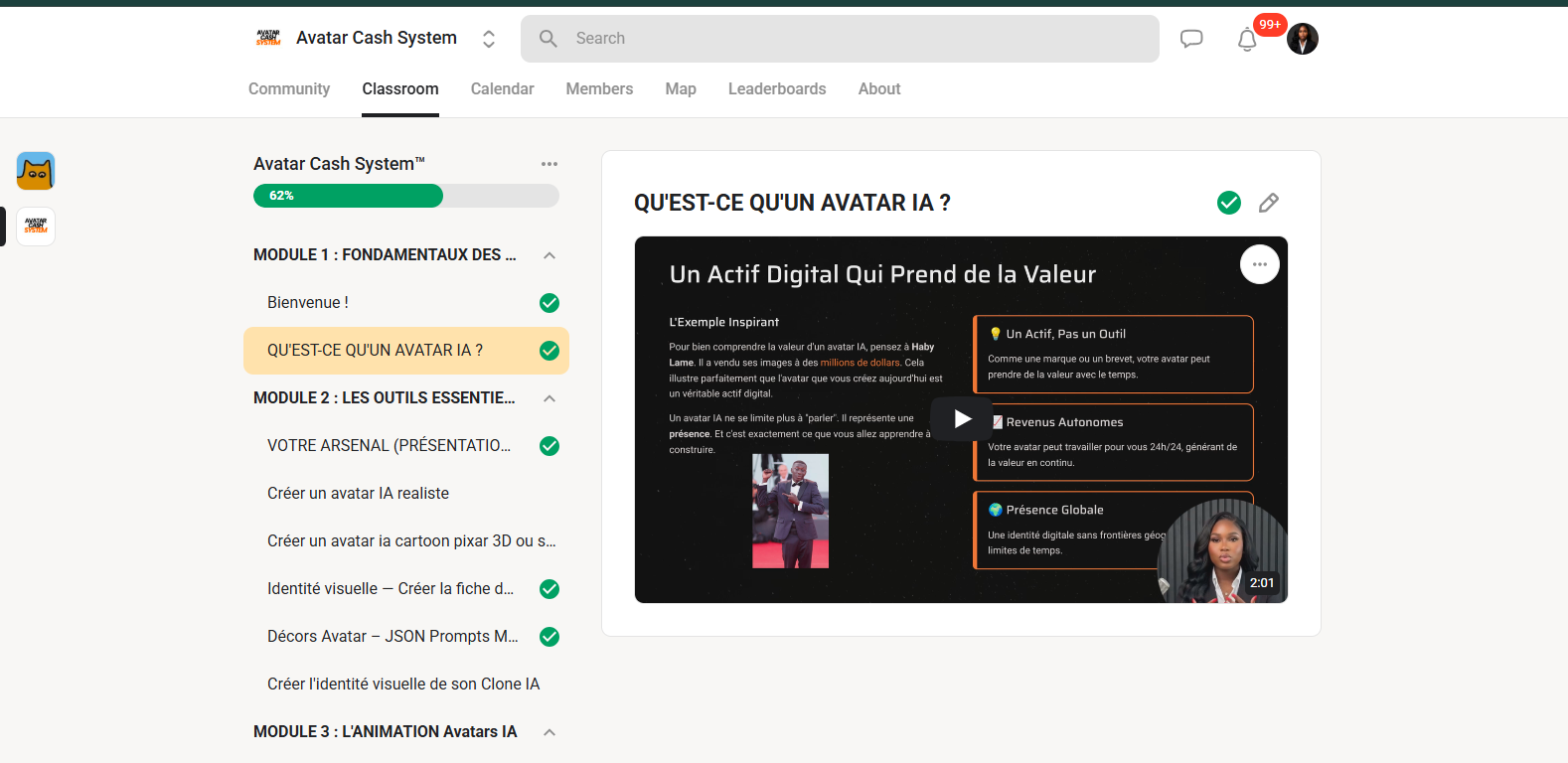Open course options three-dot menu
Screen dimensions: 1568x763
[x=549, y=164]
